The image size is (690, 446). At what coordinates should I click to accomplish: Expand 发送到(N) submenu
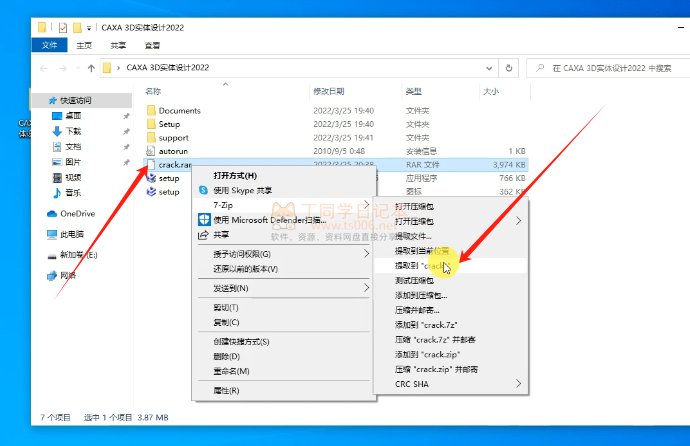point(284,288)
